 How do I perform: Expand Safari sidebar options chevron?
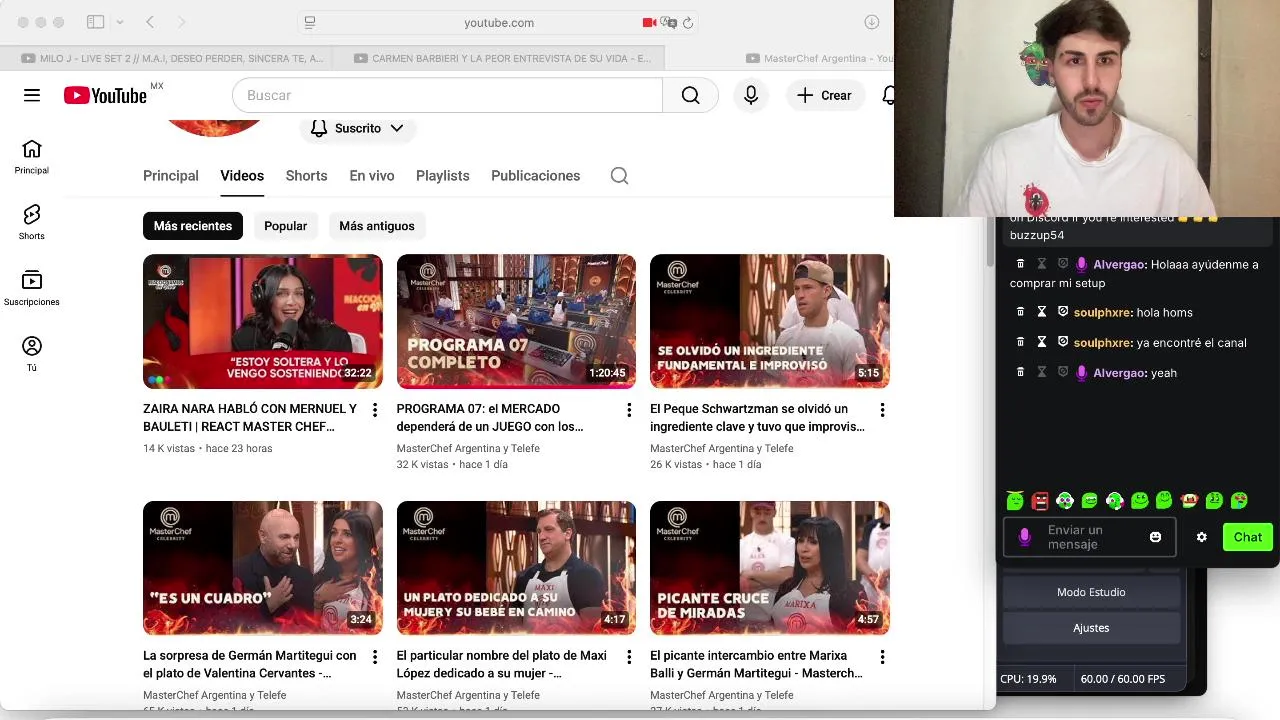pyautogui.click(x=119, y=22)
